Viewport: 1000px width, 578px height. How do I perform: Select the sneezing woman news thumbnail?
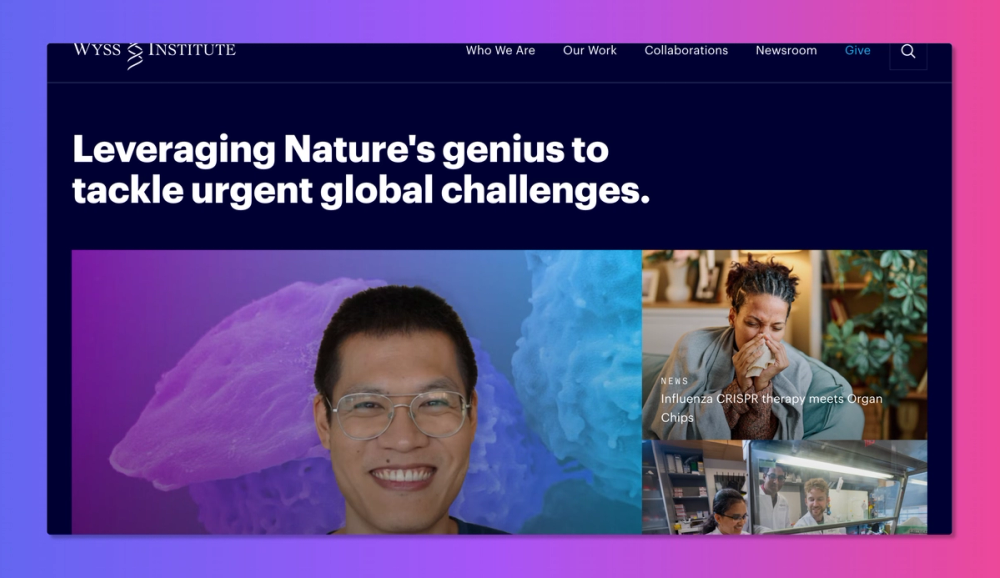(x=784, y=345)
